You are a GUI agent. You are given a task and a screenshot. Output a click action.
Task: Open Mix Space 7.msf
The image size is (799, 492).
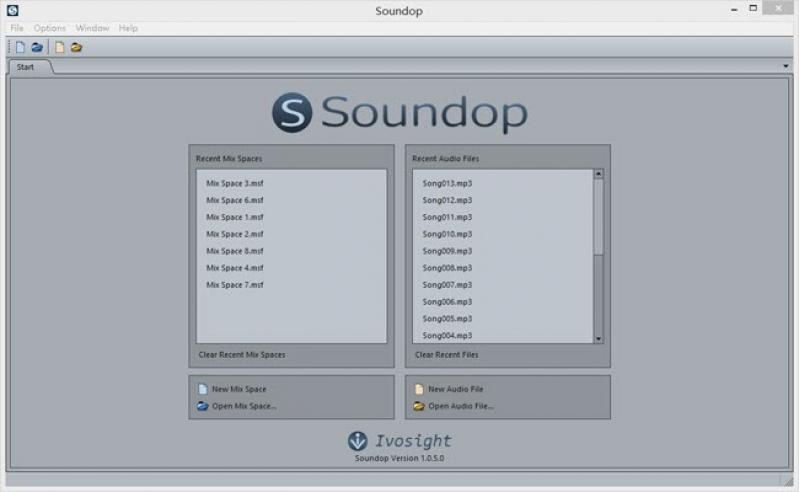coord(235,285)
